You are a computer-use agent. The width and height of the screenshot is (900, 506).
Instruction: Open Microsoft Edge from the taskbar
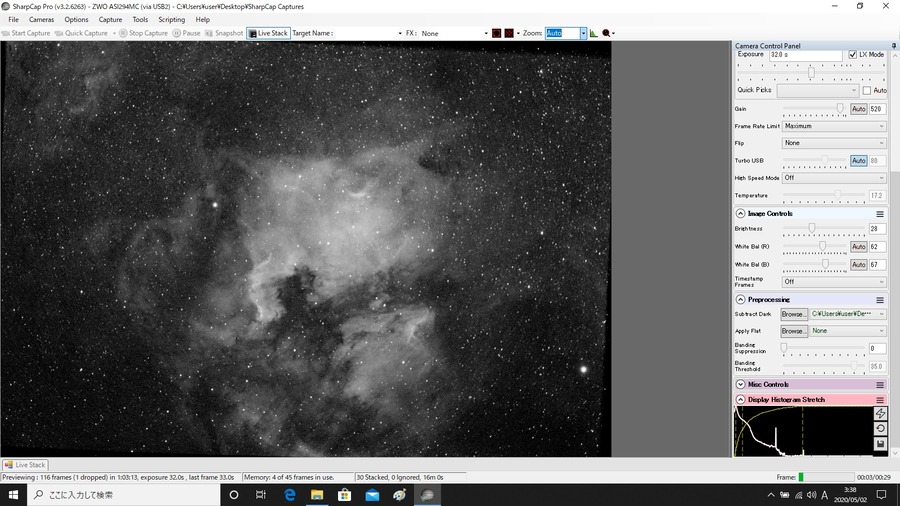point(290,495)
